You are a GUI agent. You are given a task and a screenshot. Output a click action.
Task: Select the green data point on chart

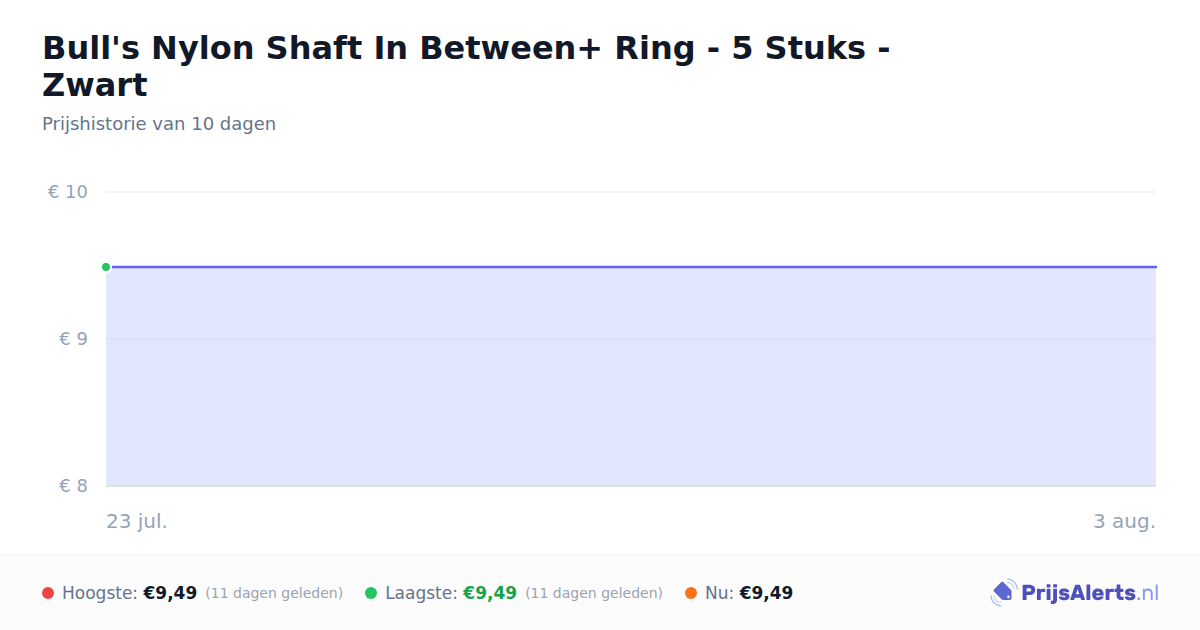[106, 267]
